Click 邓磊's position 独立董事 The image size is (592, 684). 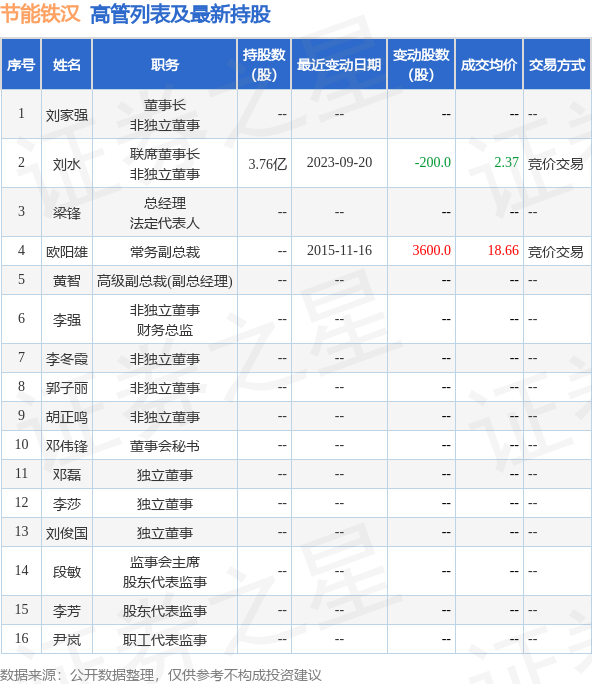point(164,475)
